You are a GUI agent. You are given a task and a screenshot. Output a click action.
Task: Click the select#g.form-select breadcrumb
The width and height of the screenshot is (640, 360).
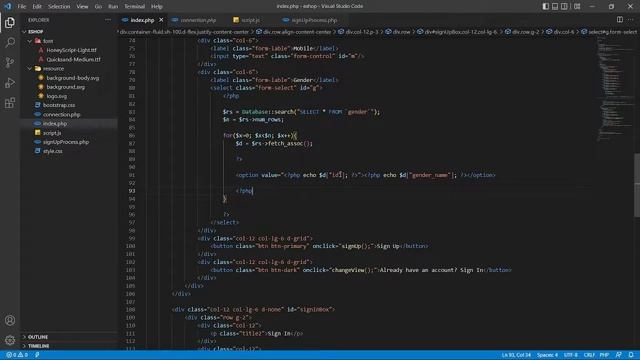pyautogui.click(x=609, y=31)
